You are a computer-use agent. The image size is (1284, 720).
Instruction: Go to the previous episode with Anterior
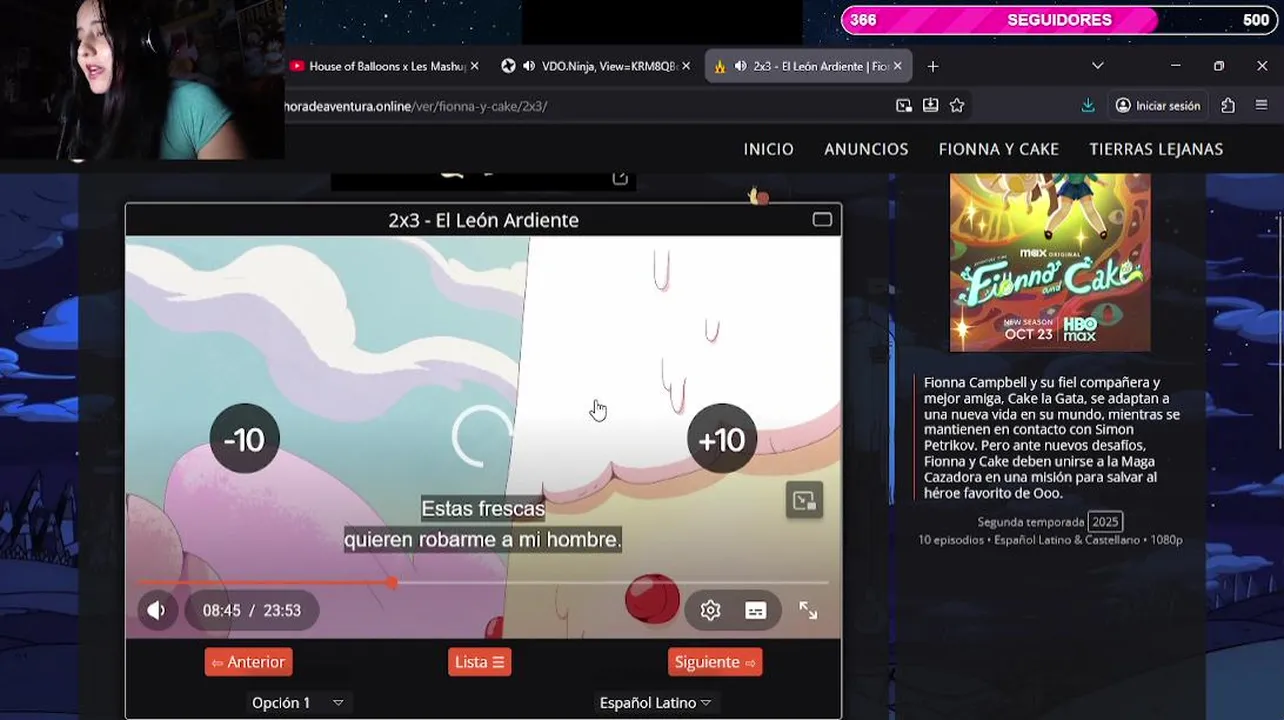coord(248,662)
